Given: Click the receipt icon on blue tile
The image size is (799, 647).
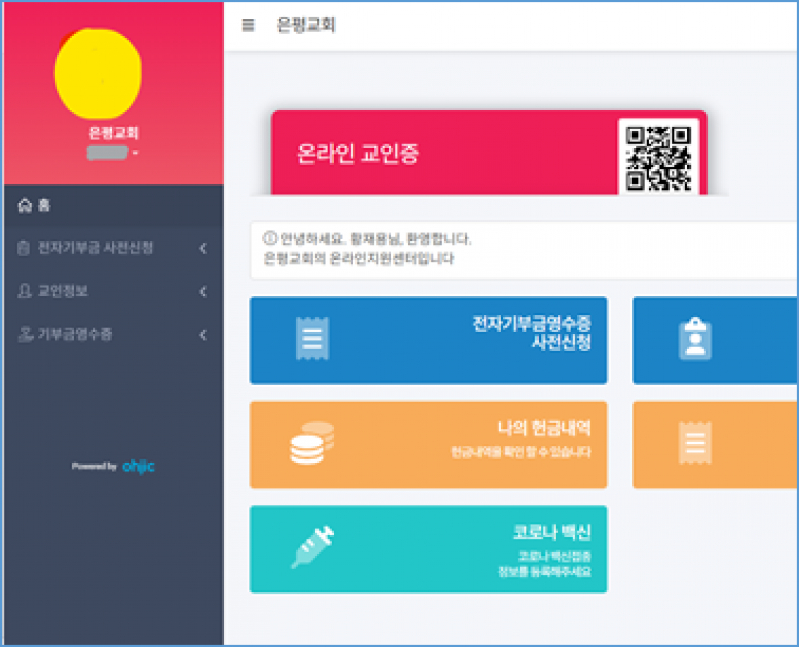Looking at the screenshot, I should [x=312, y=340].
